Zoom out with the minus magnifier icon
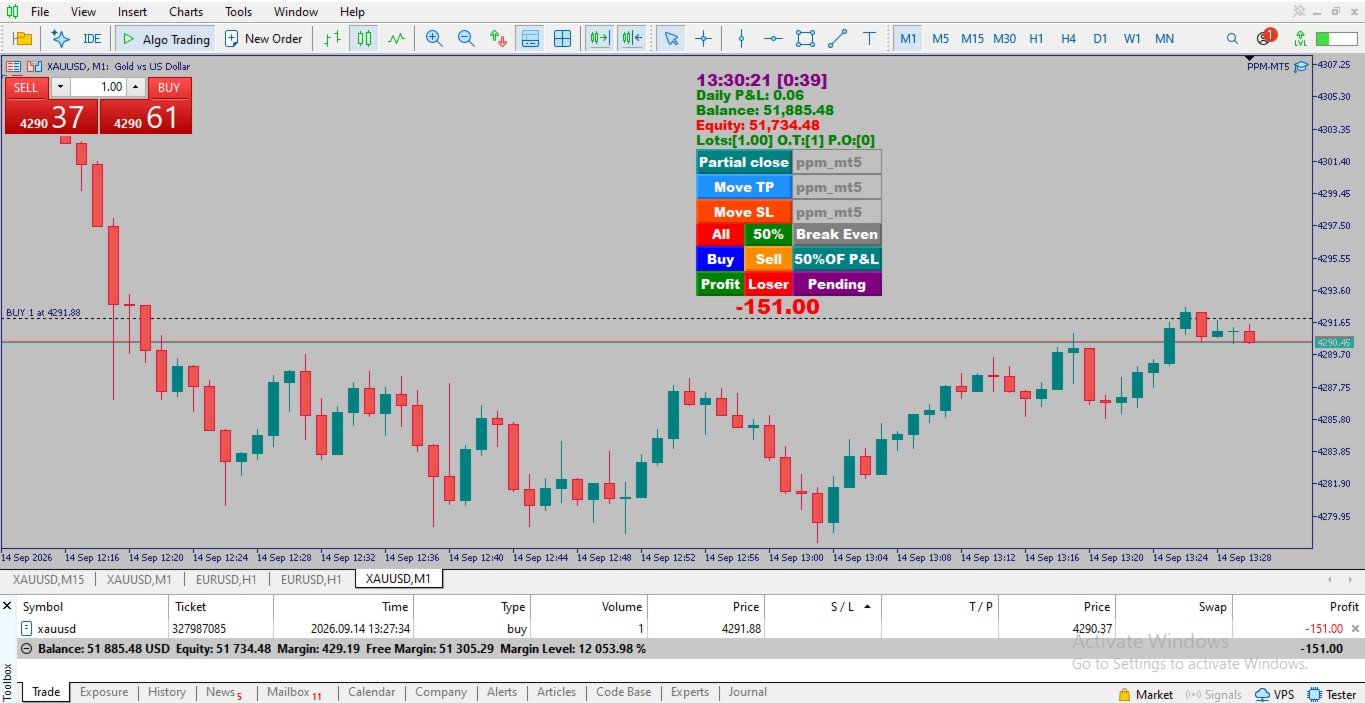Screen dimensions: 1365x703 [x=466, y=38]
